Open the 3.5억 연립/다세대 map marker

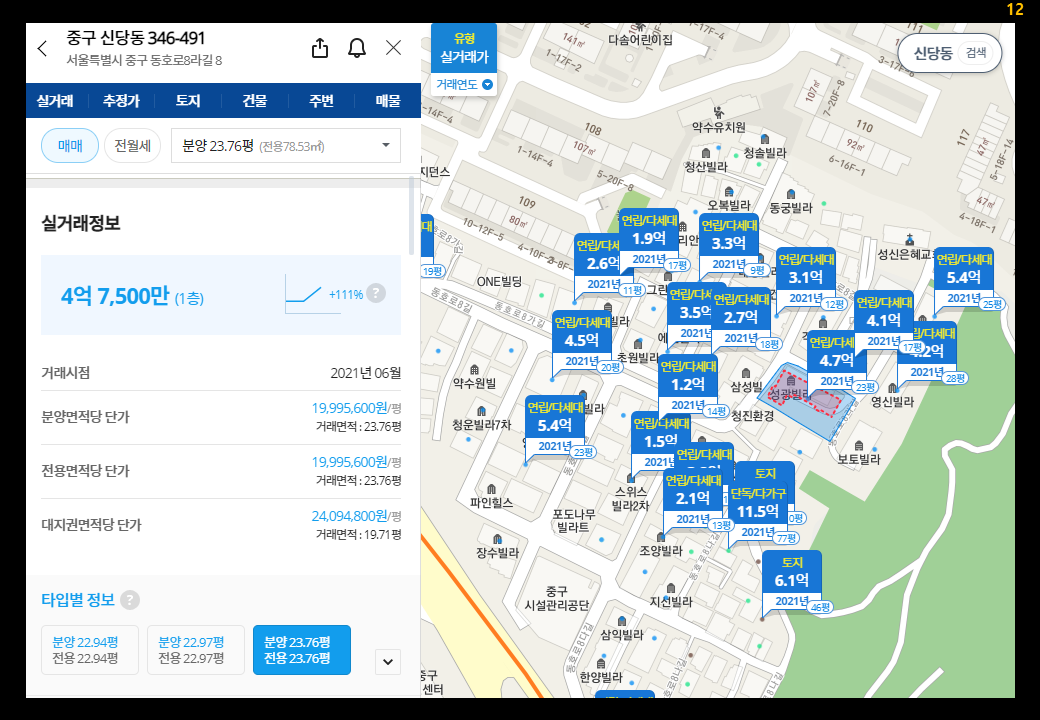point(690,312)
